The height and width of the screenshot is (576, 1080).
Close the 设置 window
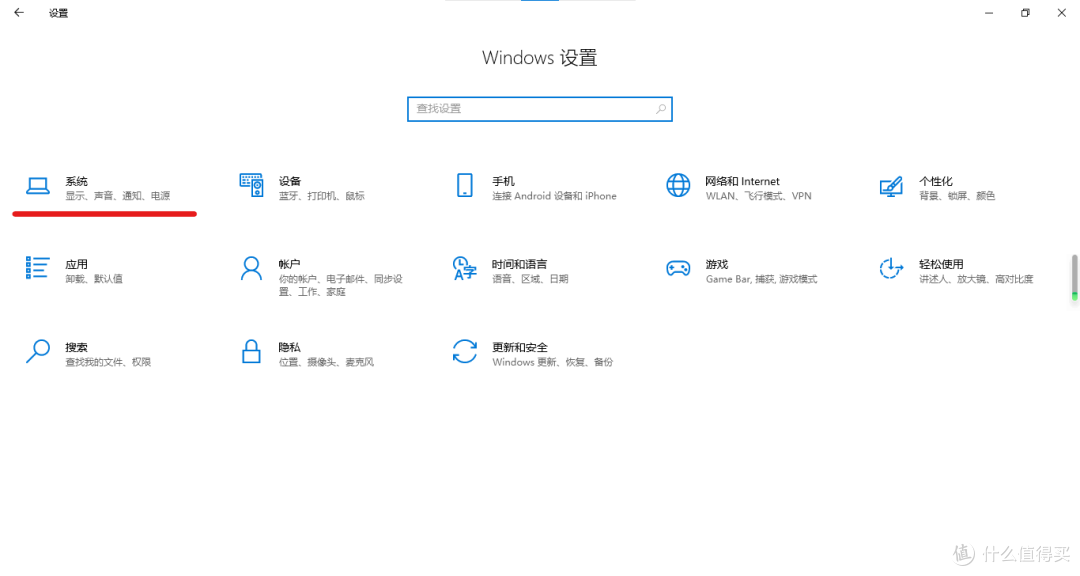(x=1061, y=12)
